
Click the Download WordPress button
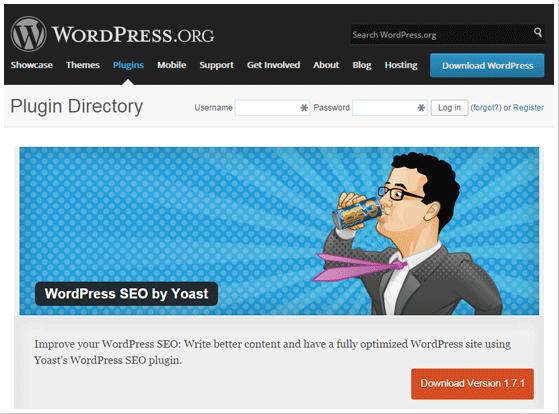(487, 66)
